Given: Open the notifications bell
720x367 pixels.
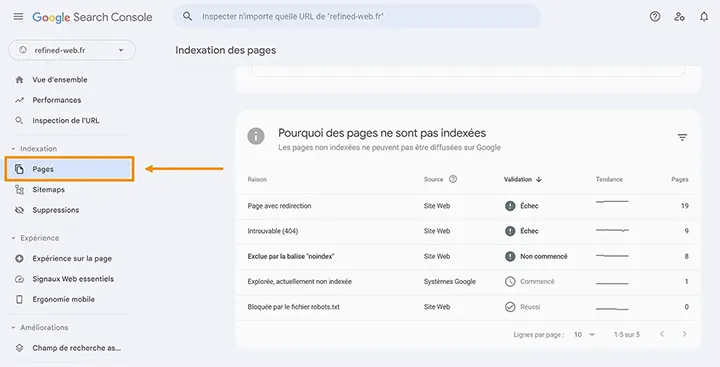Looking at the screenshot, I should 704,17.
